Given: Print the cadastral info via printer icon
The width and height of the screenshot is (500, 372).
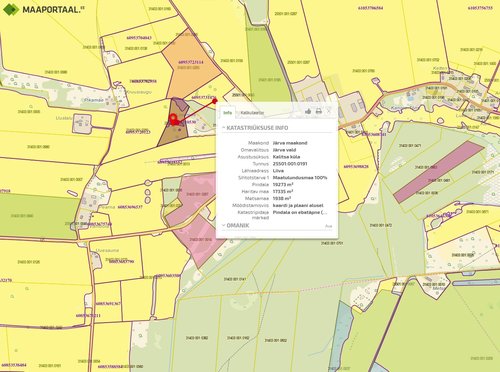Looking at the screenshot, I should [x=319, y=111].
